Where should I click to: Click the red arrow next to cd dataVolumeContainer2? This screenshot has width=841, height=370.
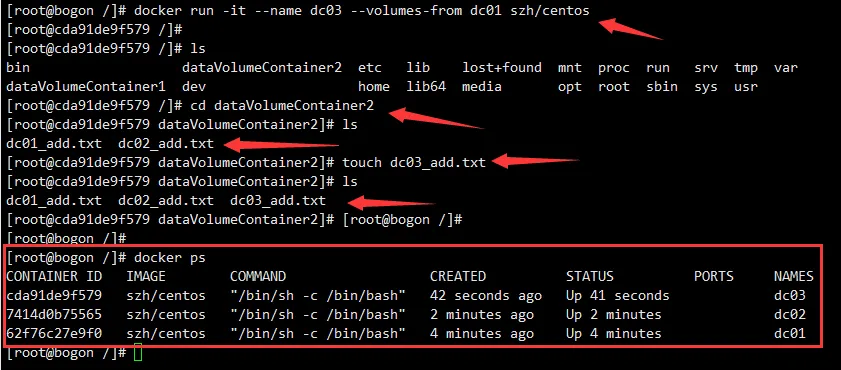pyautogui.click(x=436, y=119)
